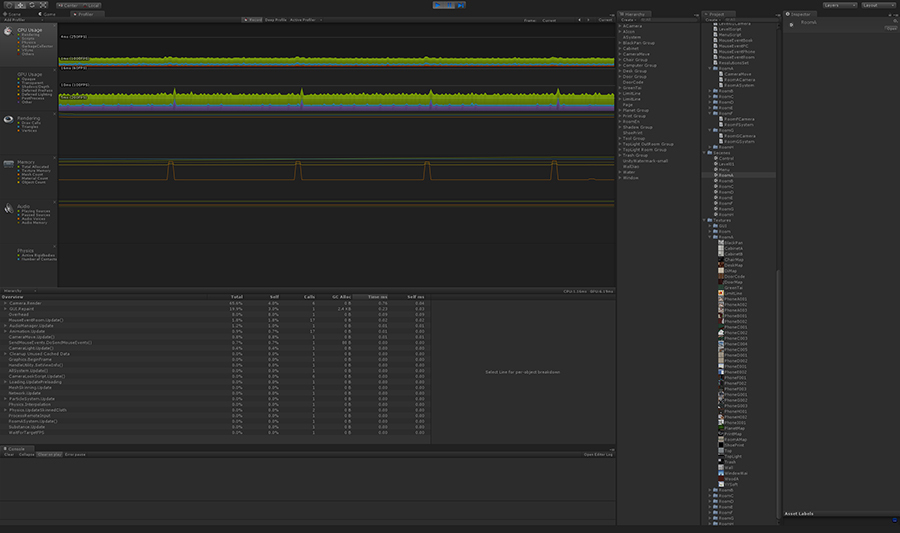Open the Create dropdown in Hierarchy
Viewport: 900px width, 533px height.
[628, 20]
